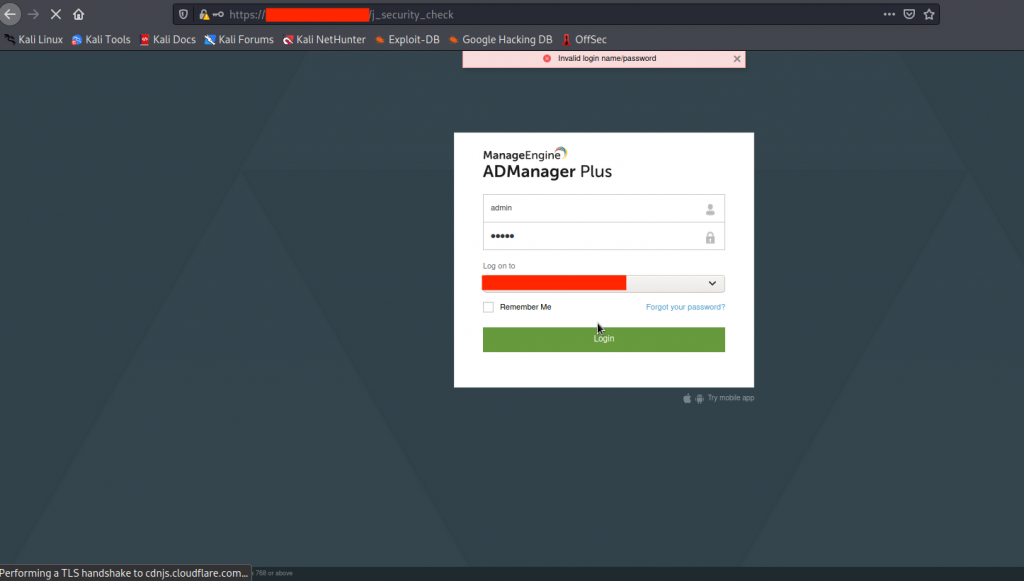Image resolution: width=1024 pixels, height=581 pixels.
Task: Click the URL address bar
Action: click(555, 14)
